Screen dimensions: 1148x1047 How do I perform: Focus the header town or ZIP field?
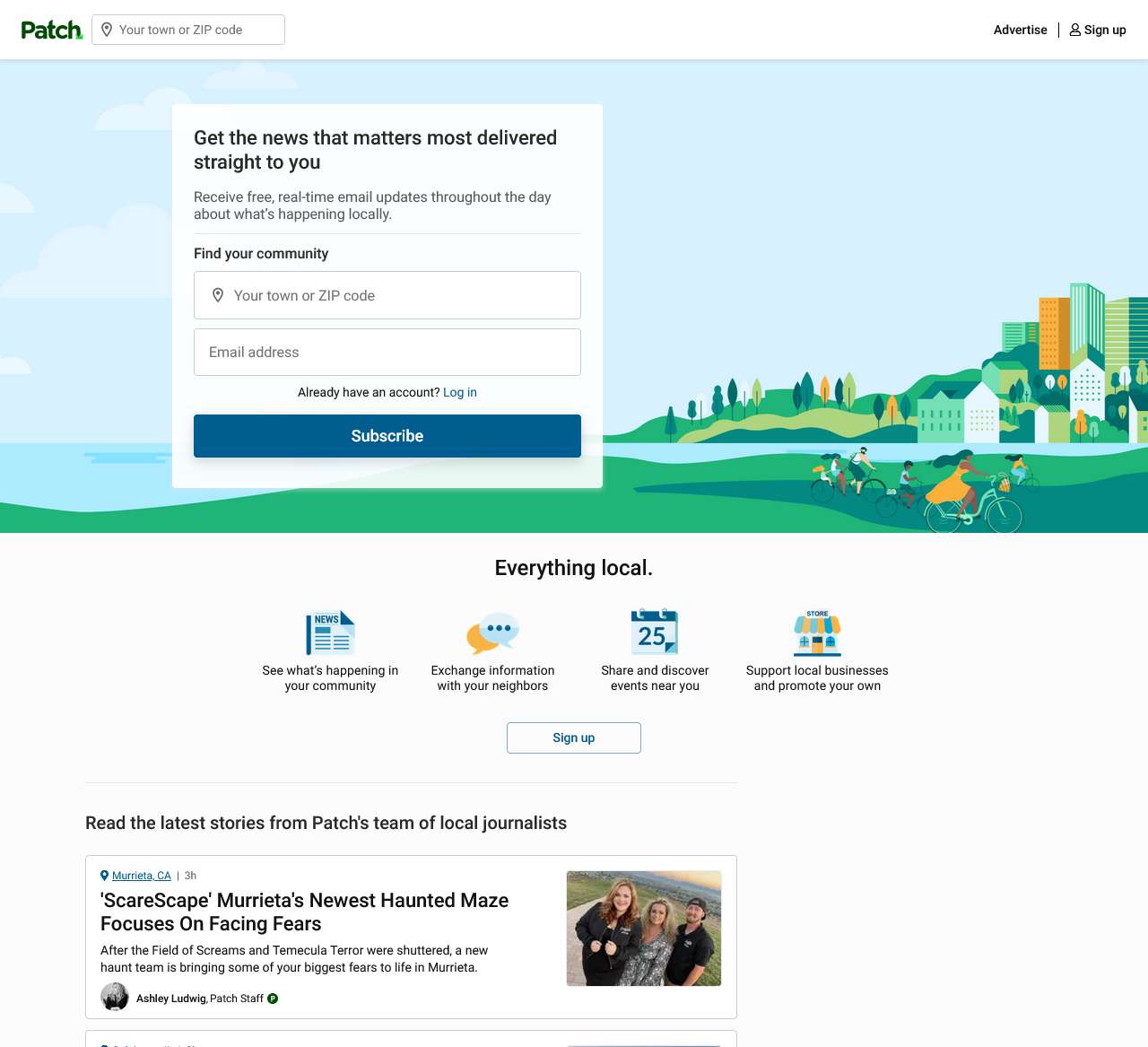coord(188,30)
